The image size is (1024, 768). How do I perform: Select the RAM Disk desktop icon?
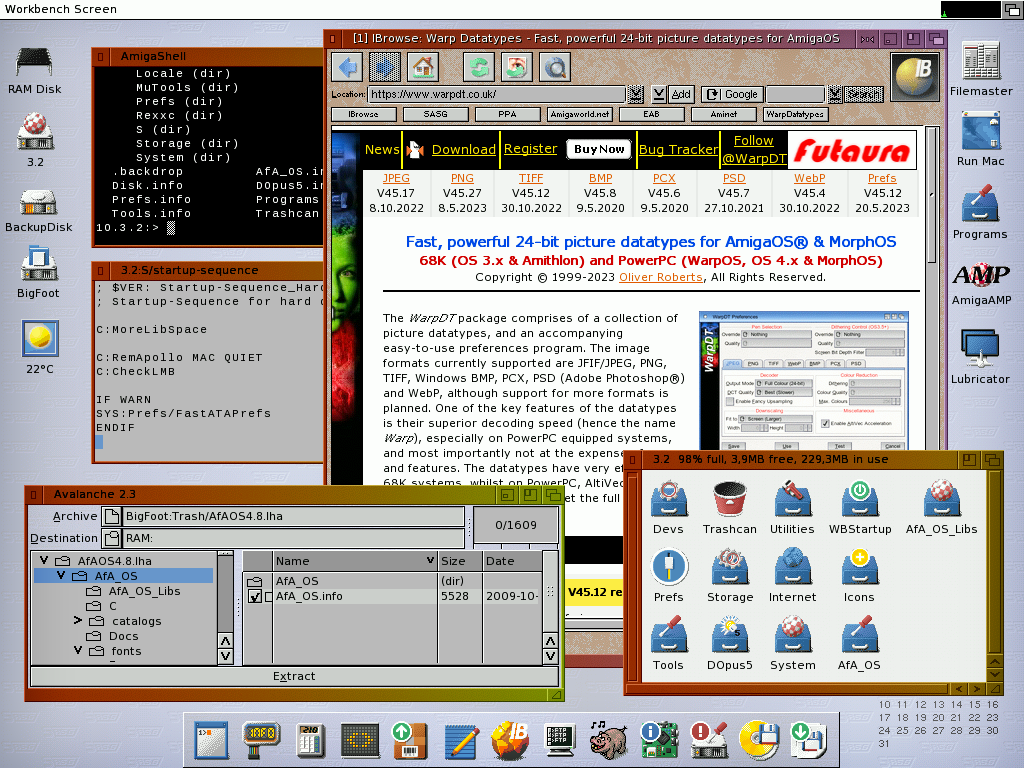(35, 71)
